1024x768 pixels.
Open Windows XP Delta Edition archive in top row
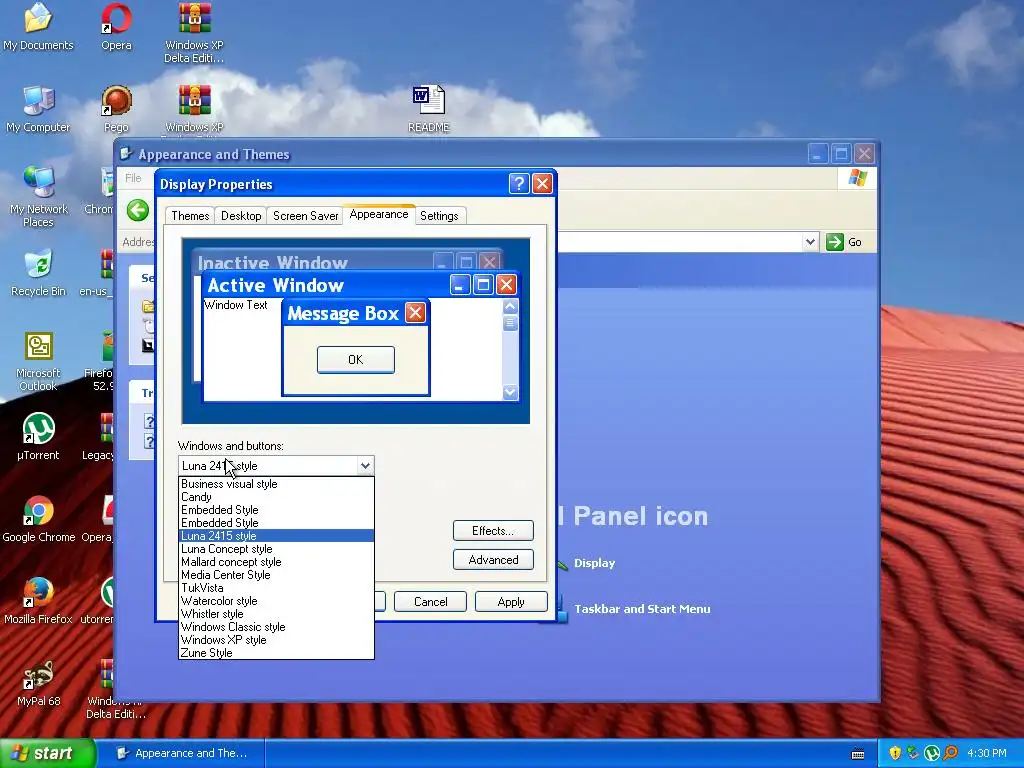(194, 33)
